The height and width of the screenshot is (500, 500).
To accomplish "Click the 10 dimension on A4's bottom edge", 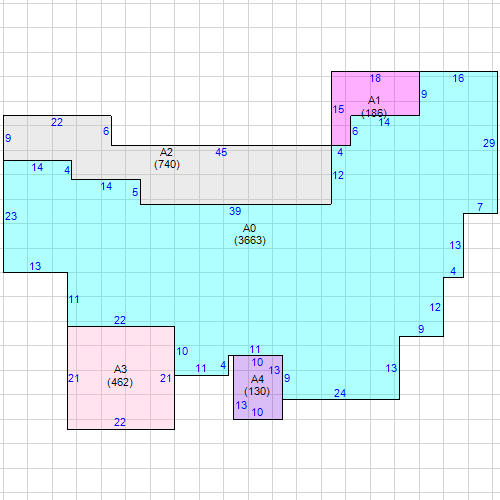I will pos(257,412).
